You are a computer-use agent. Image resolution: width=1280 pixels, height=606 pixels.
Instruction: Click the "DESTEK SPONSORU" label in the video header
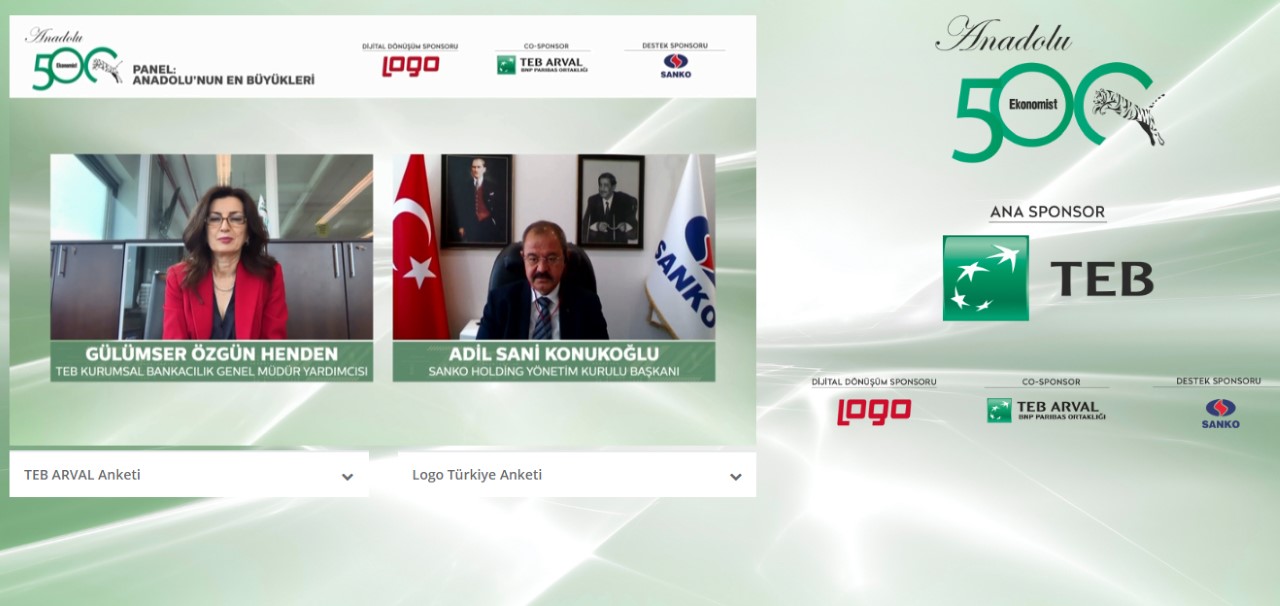pyautogui.click(x=676, y=46)
